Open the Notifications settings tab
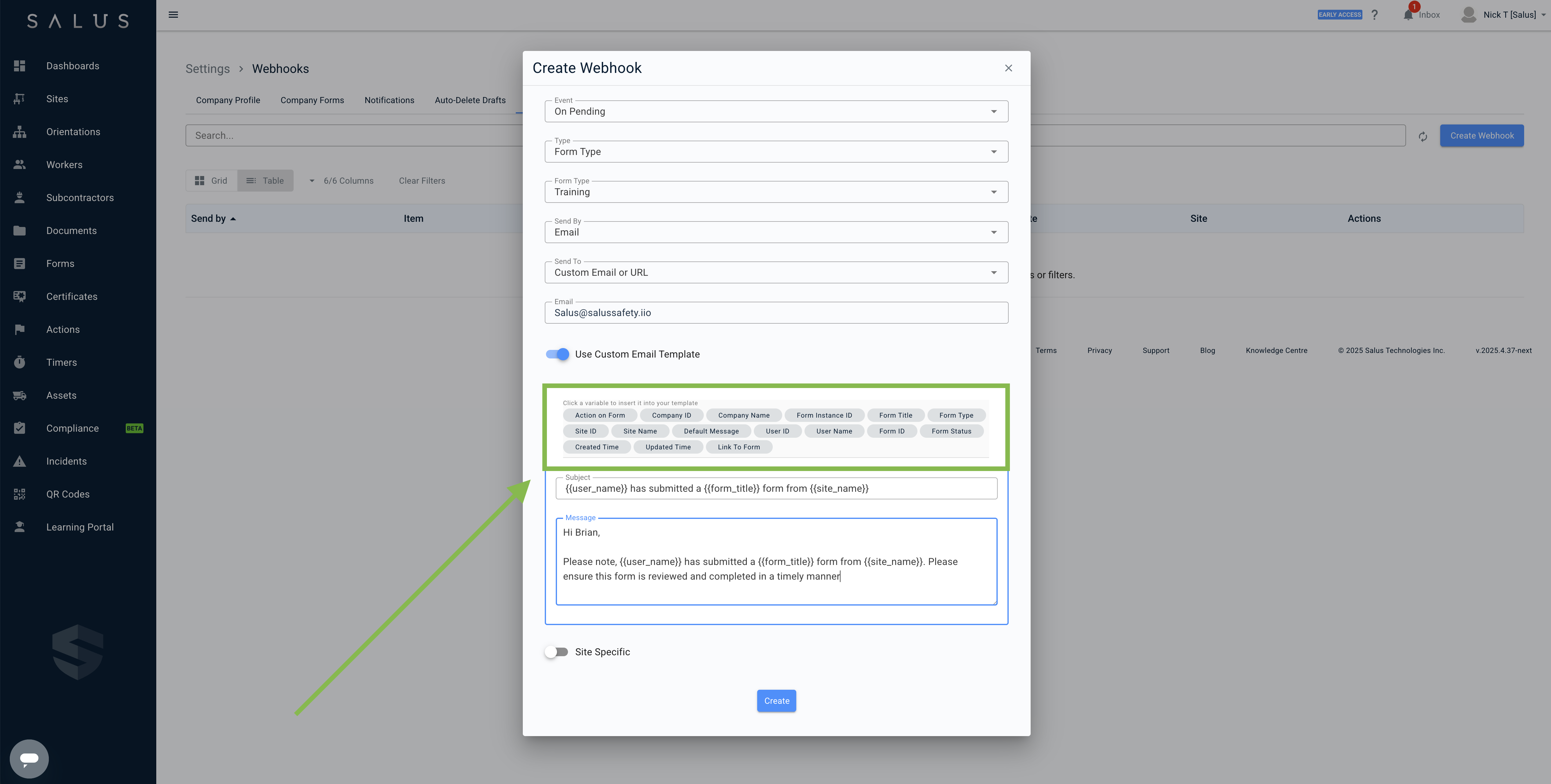The height and width of the screenshot is (784, 1551). coord(389,100)
